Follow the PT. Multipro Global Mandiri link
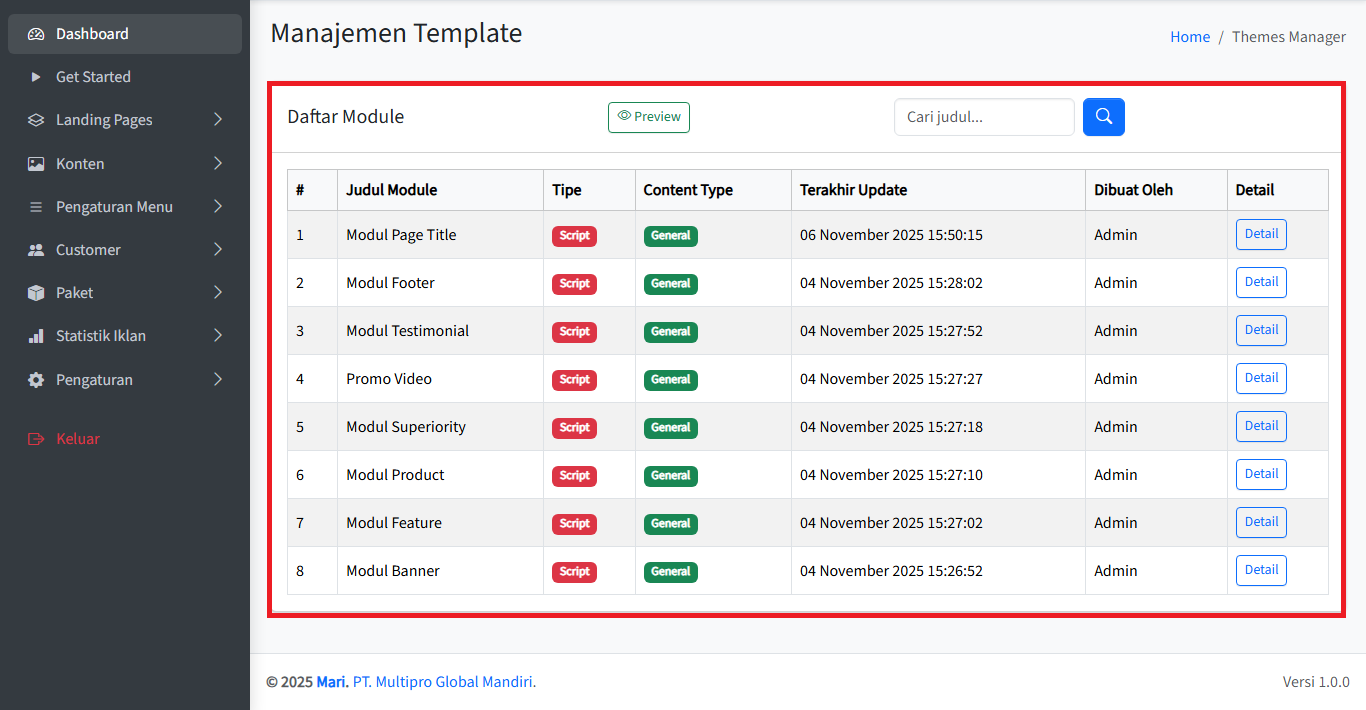Viewport: 1366px width, 710px height. [443, 682]
